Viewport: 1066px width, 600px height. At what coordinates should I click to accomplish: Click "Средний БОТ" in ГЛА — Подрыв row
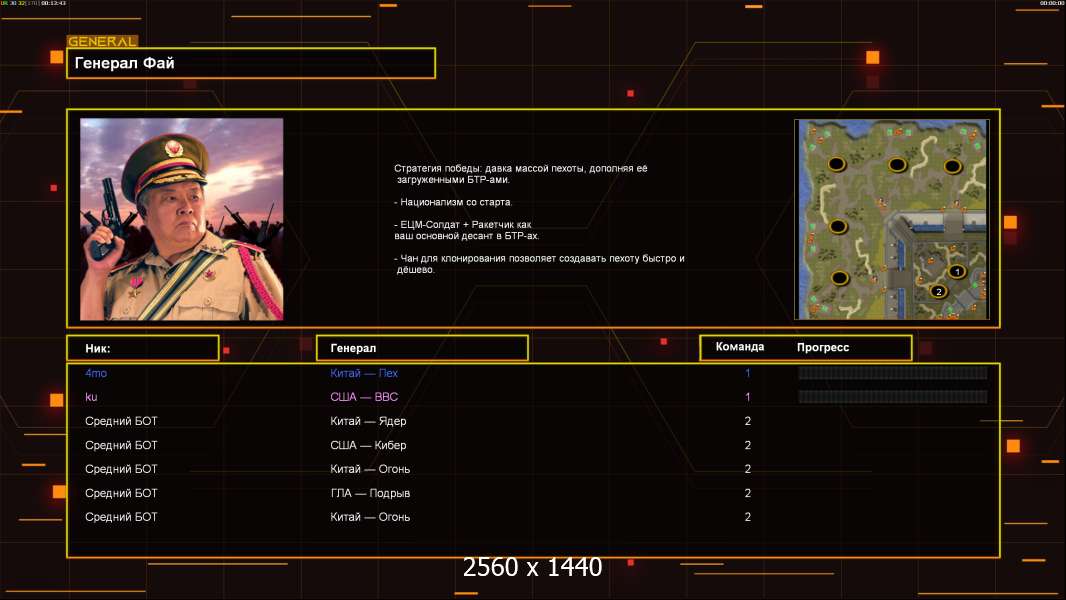121,493
